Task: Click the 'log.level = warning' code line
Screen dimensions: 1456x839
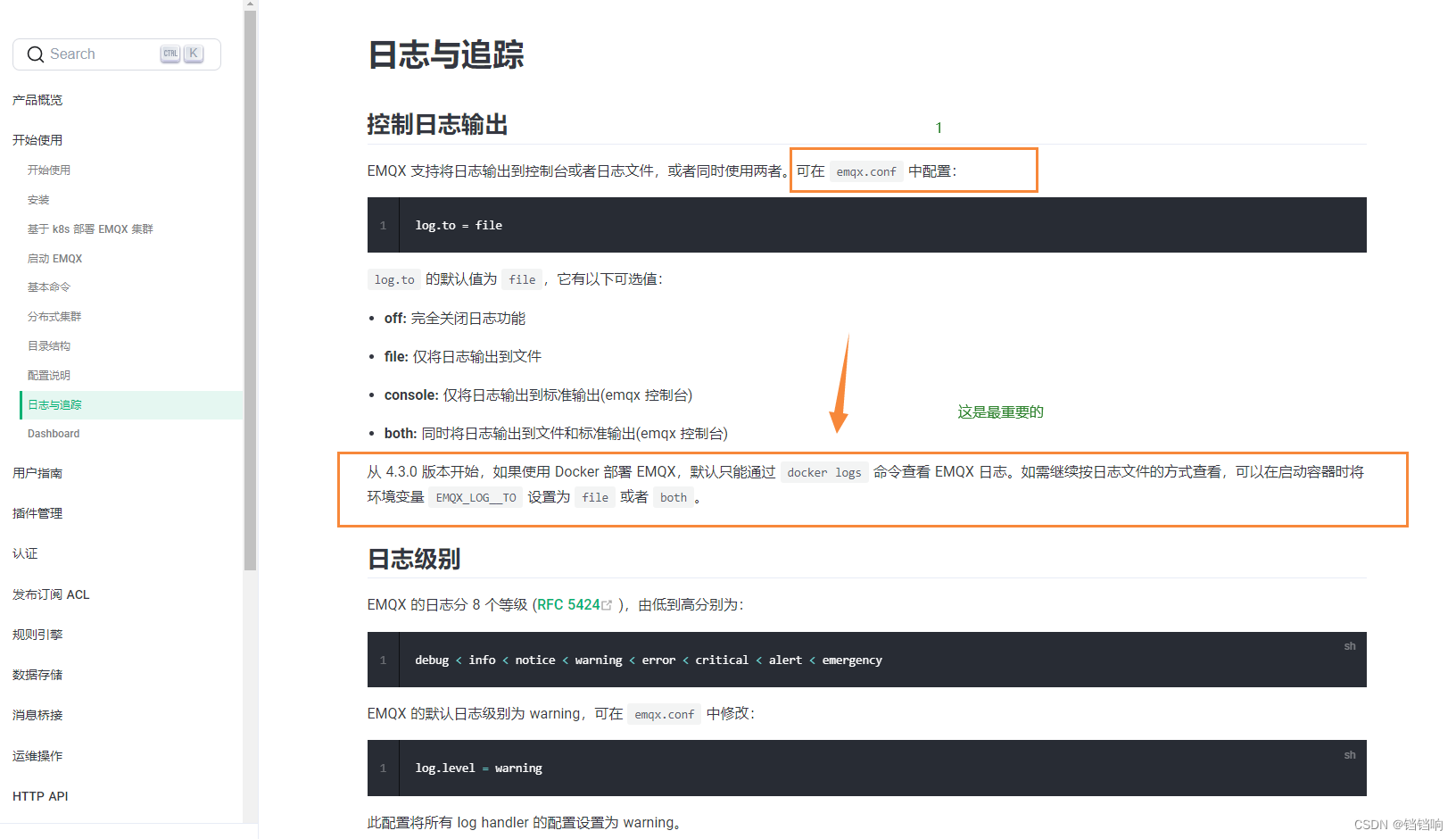Action: (x=478, y=768)
